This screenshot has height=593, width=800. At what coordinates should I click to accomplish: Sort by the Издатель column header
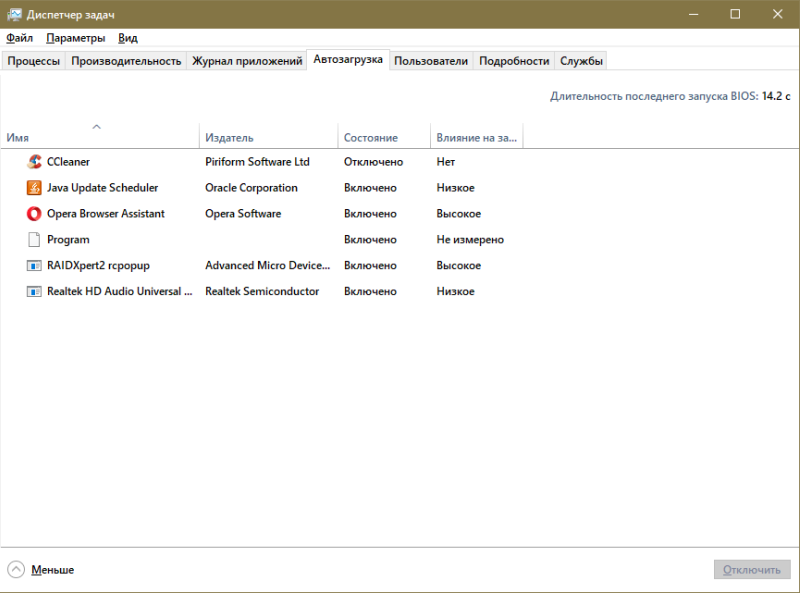point(268,136)
